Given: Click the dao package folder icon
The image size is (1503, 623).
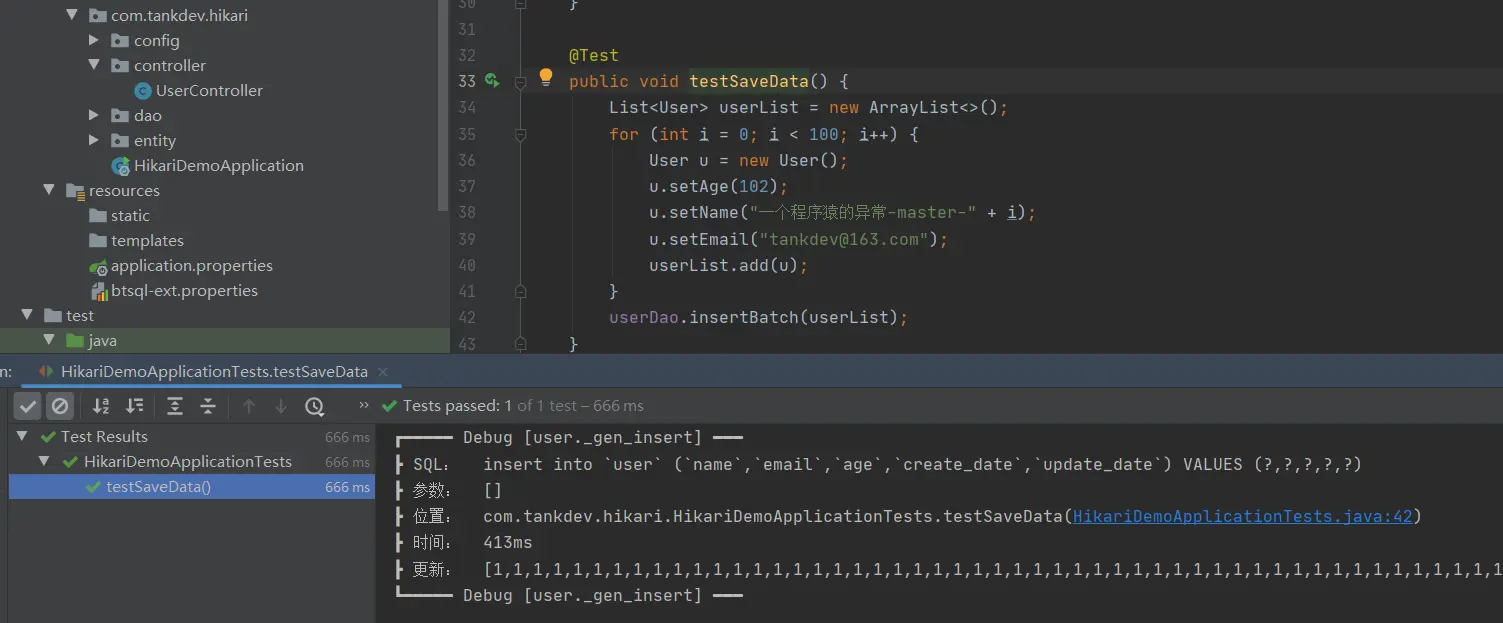Looking at the screenshot, I should click(120, 115).
